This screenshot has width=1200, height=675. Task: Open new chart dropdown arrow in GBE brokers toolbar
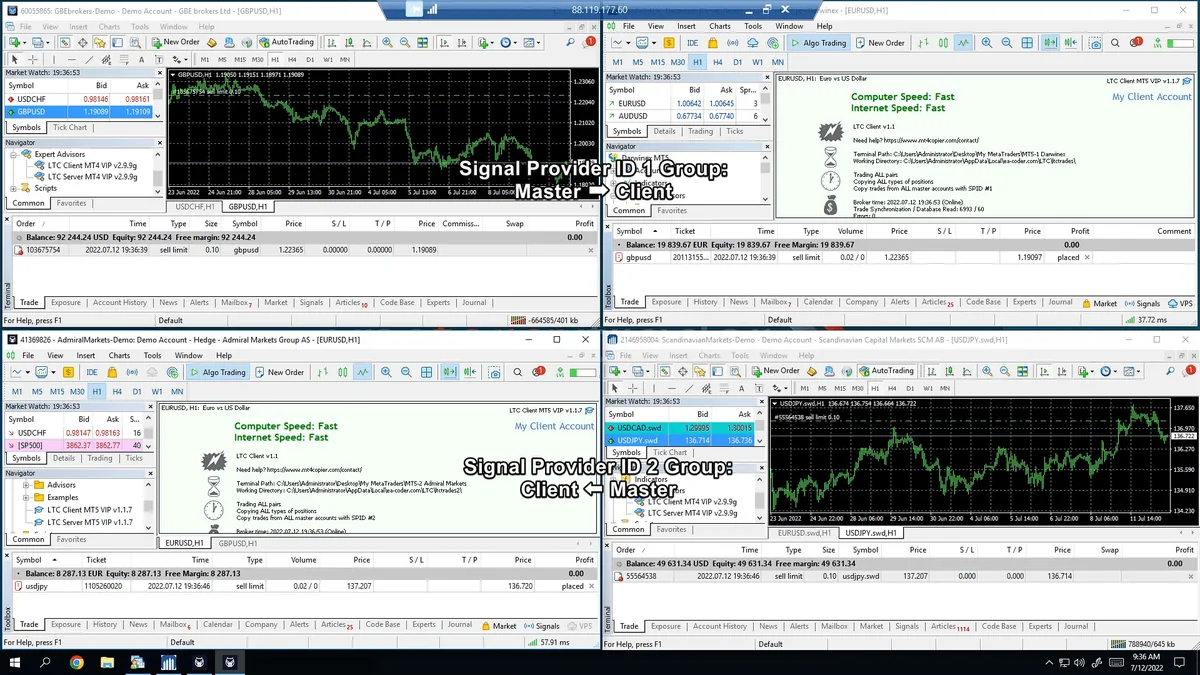[23, 42]
